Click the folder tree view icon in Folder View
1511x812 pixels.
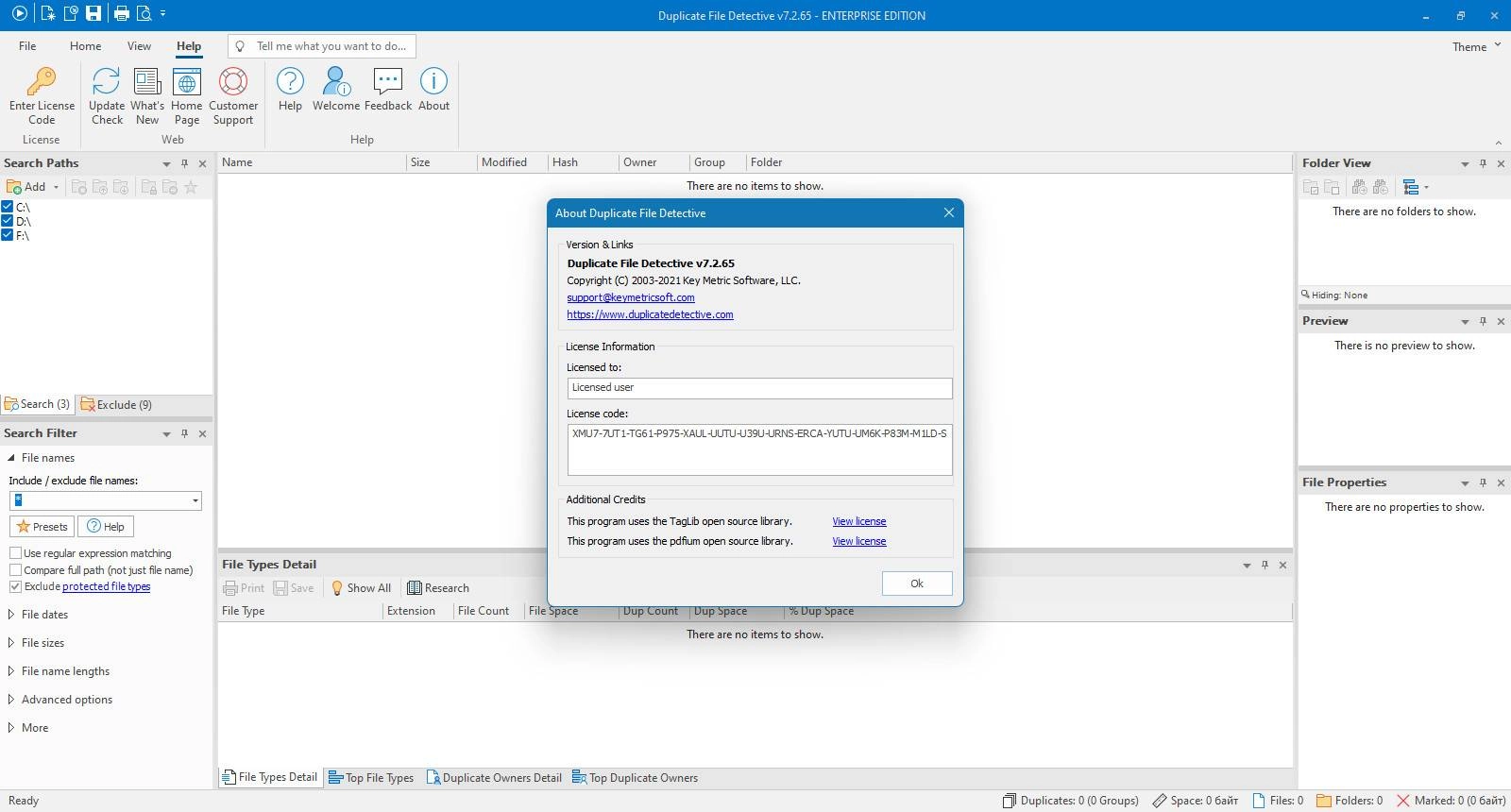1411,187
